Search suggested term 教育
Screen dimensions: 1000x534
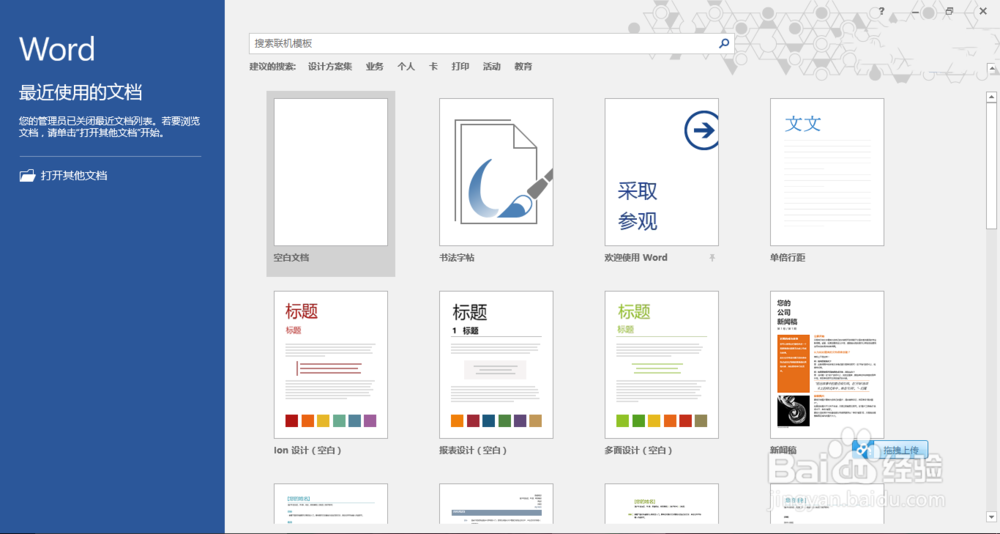coord(523,66)
